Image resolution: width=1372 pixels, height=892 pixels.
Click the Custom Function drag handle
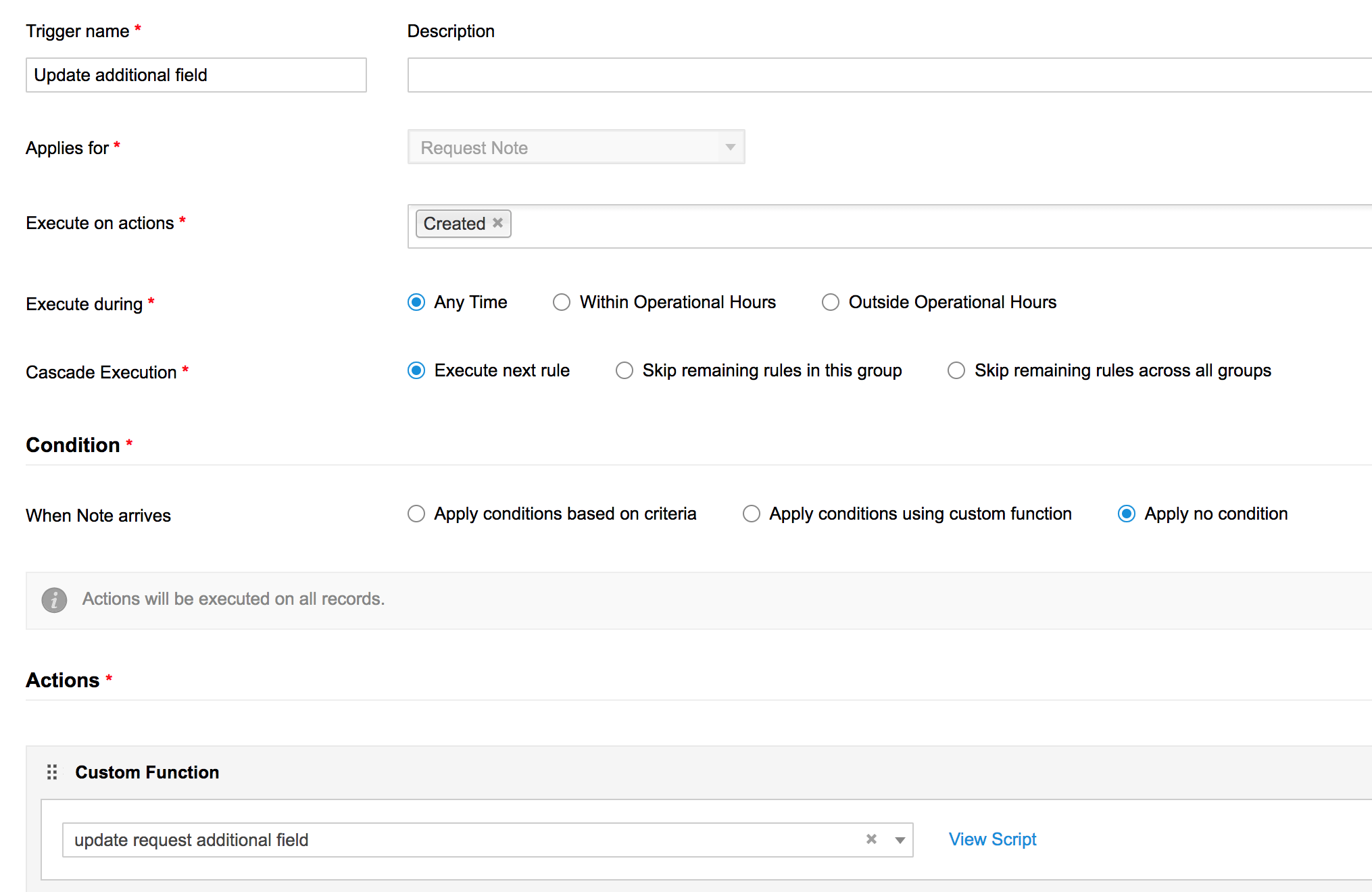(x=52, y=772)
